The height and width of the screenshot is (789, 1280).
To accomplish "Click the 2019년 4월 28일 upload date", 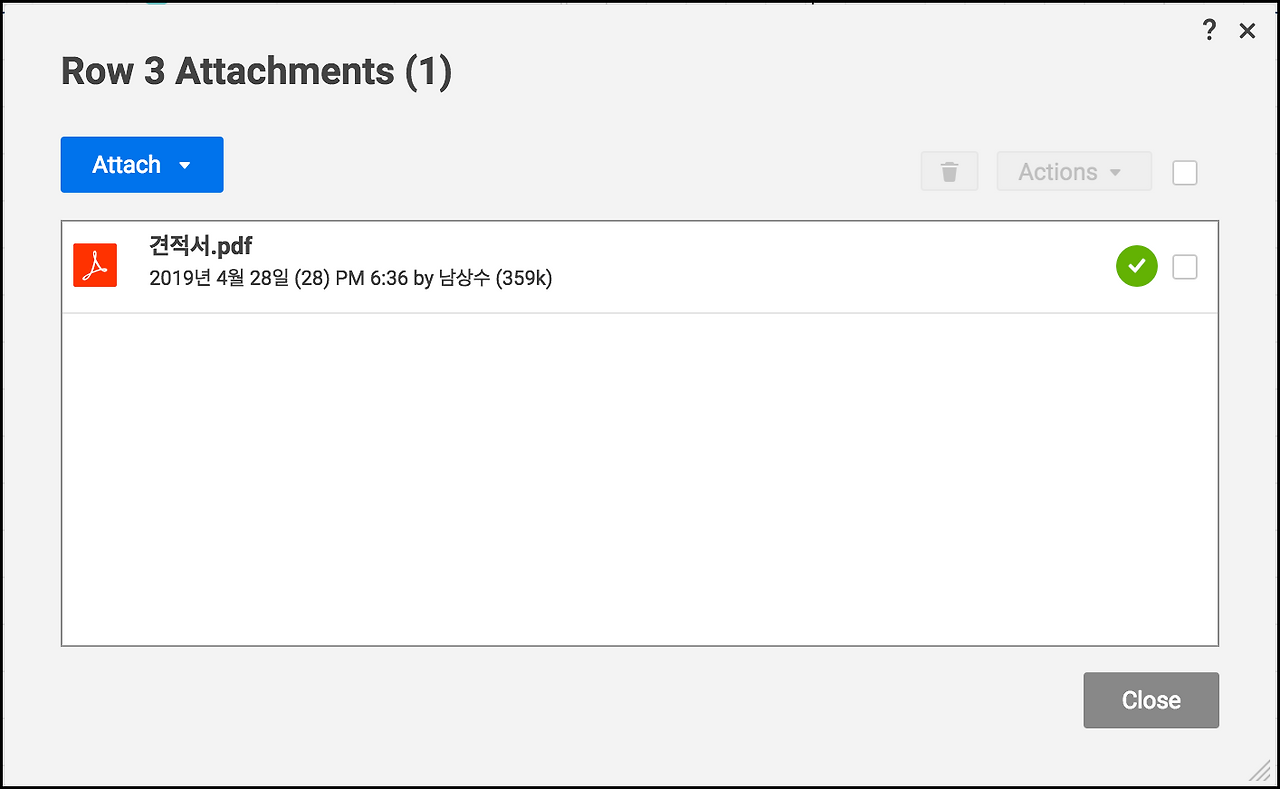I will point(219,278).
